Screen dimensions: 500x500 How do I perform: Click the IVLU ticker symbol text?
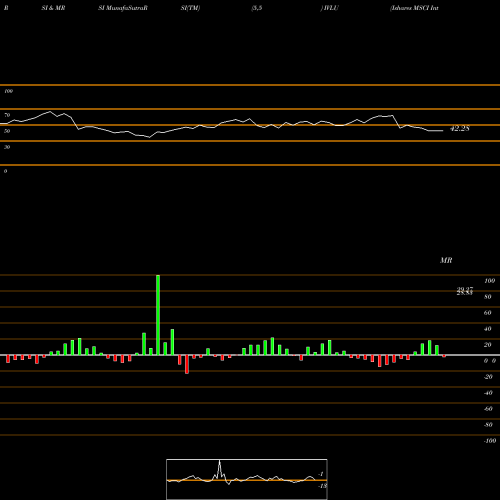[330, 8]
